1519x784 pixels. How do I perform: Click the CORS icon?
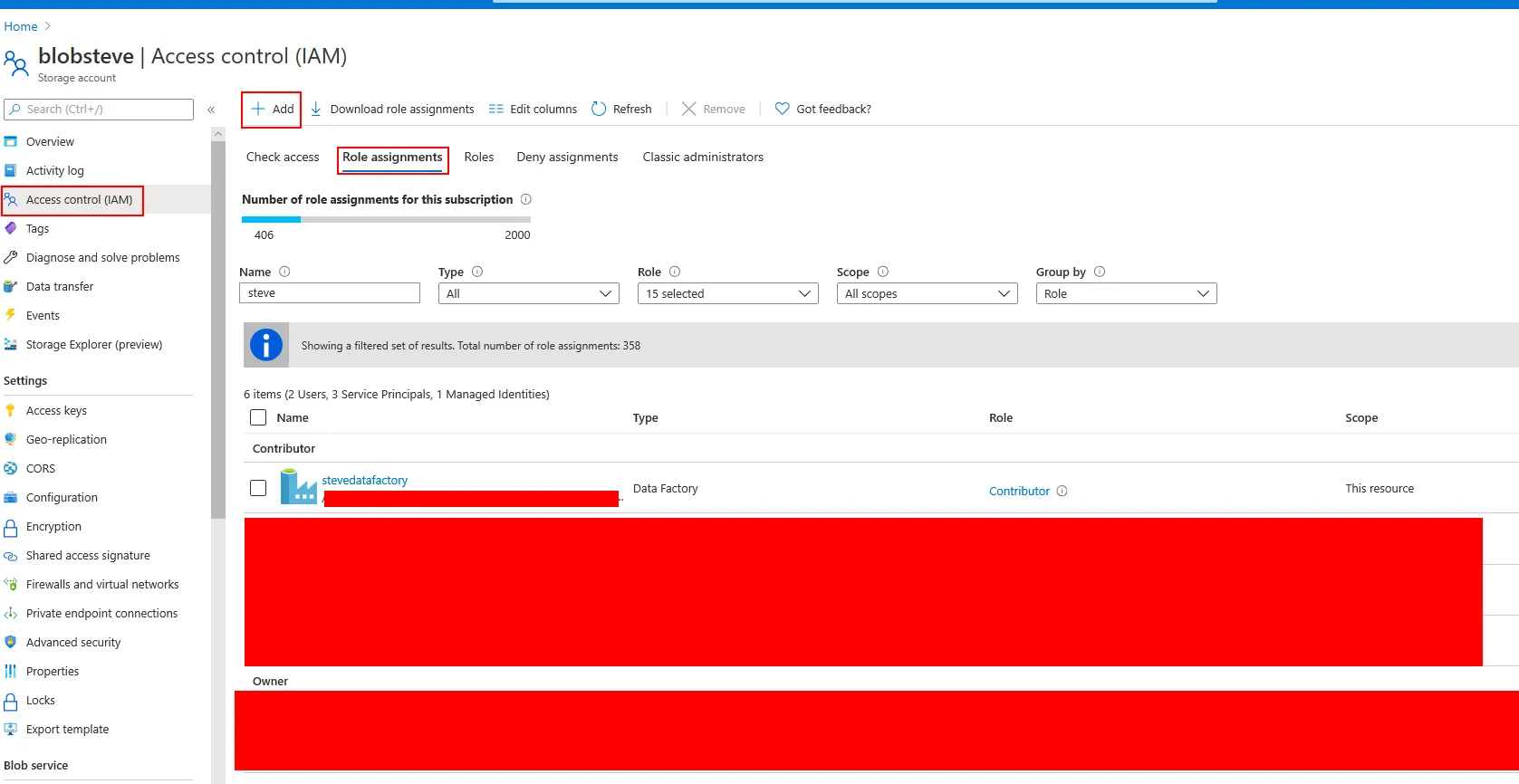pos(11,468)
